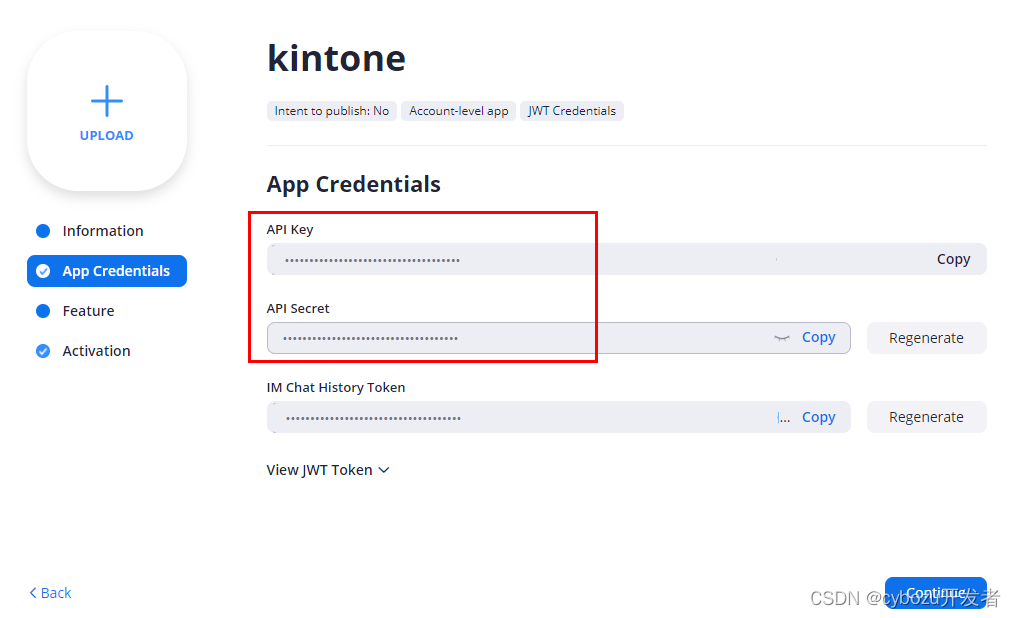Click the 'Account-level app' tag

[459, 111]
